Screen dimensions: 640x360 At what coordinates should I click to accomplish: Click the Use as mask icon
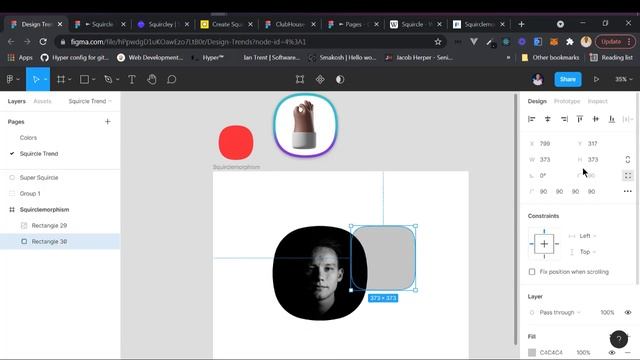(340, 79)
